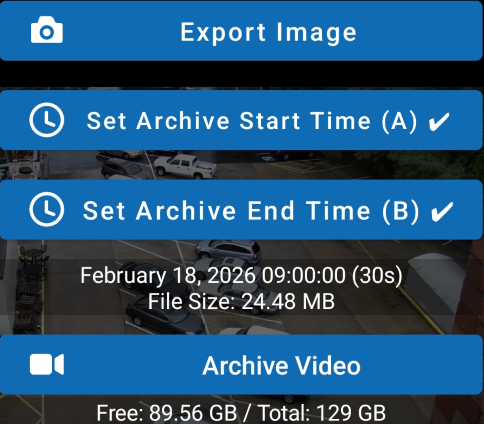The width and height of the screenshot is (484, 424).
Task: Select Set Archive Start Time (A)
Action: coord(252,121)
